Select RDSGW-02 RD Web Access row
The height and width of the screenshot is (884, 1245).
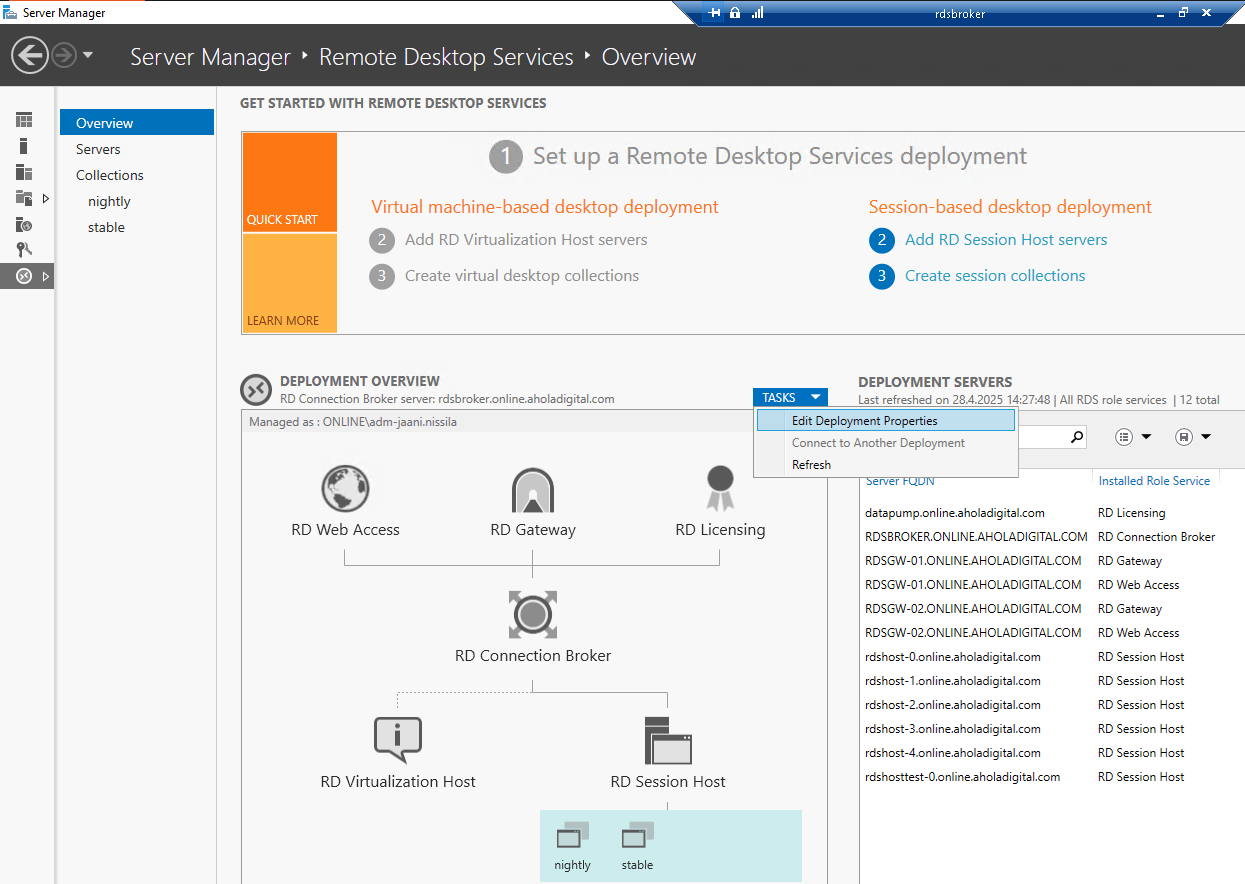point(1052,633)
